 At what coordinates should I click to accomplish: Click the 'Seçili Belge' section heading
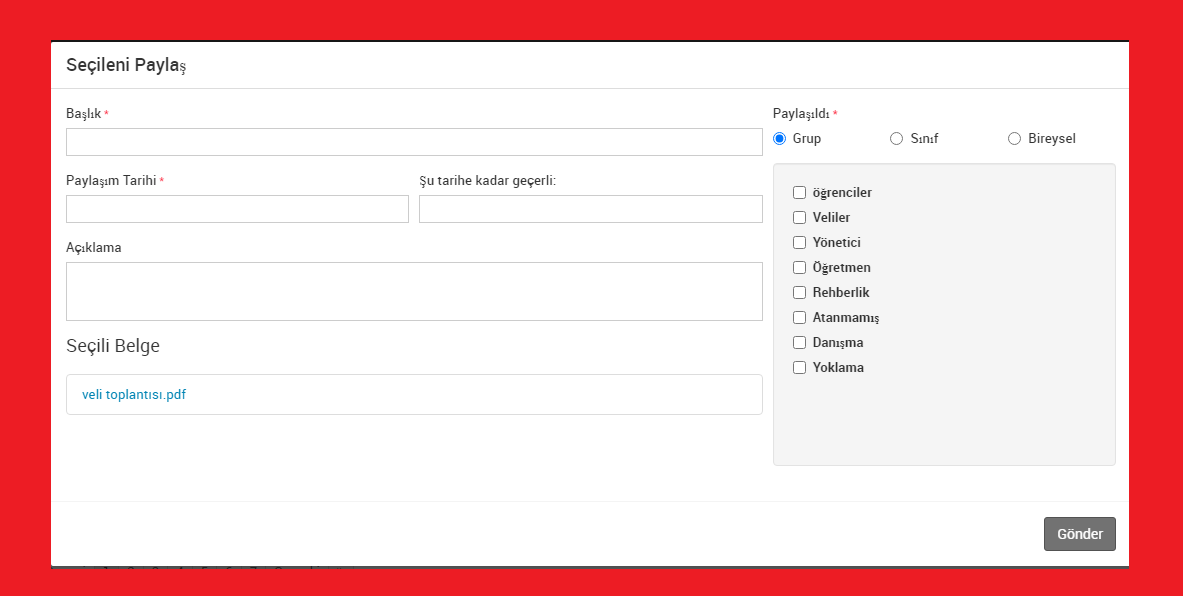pyautogui.click(x=113, y=346)
